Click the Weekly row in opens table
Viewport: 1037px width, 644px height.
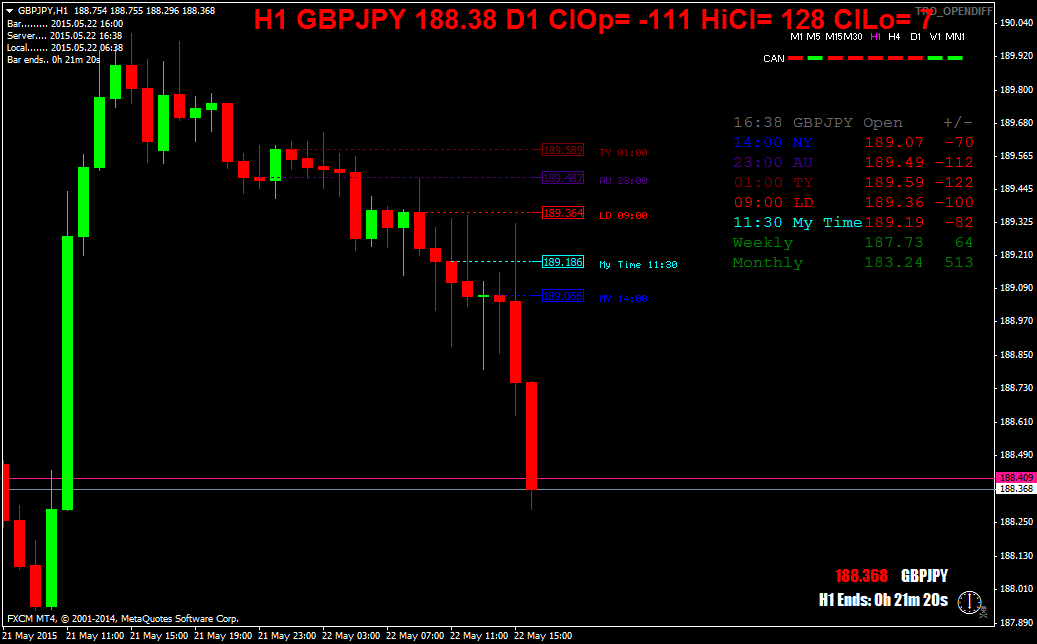coord(852,243)
